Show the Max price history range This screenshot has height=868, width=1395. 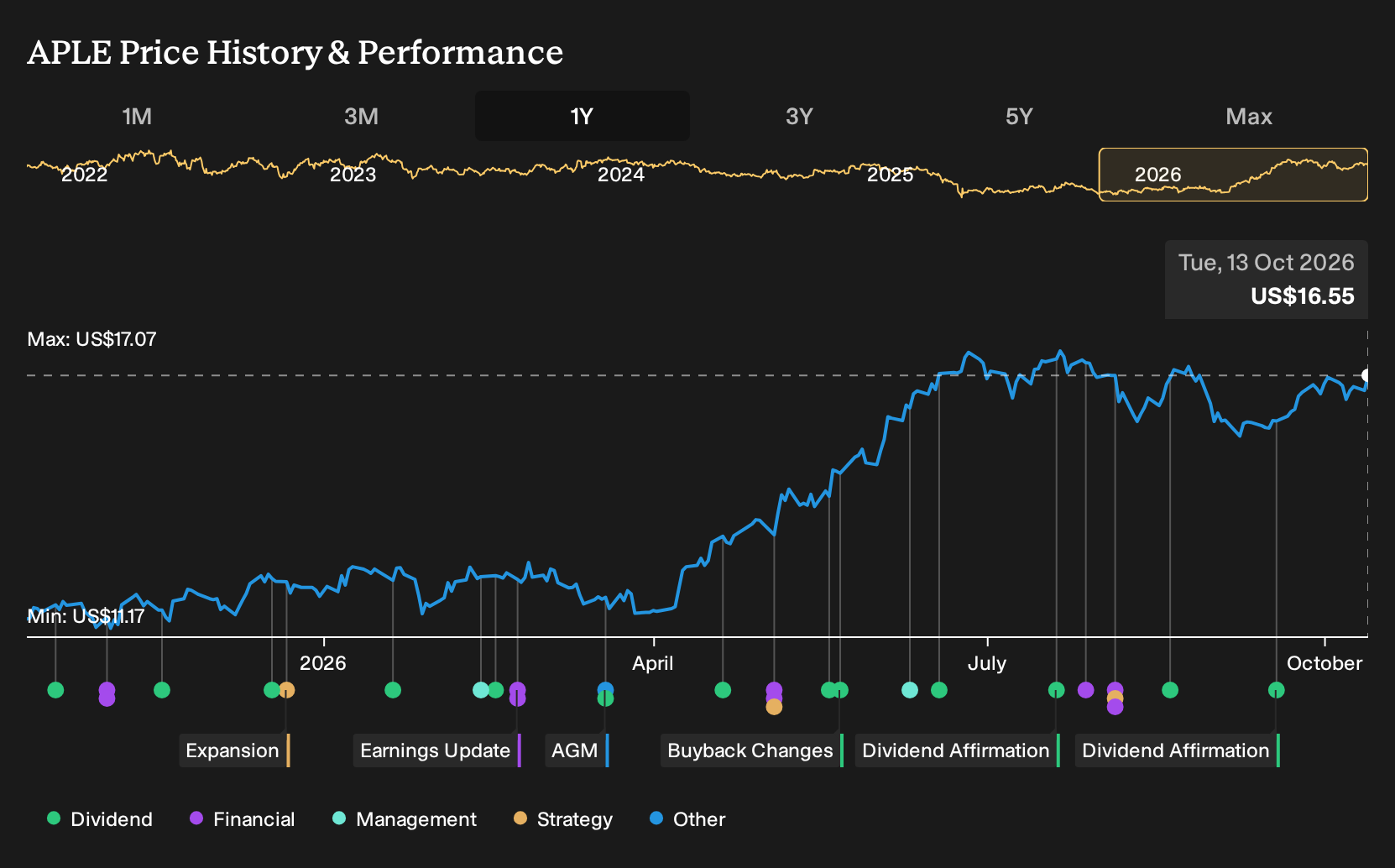pyautogui.click(x=1249, y=116)
